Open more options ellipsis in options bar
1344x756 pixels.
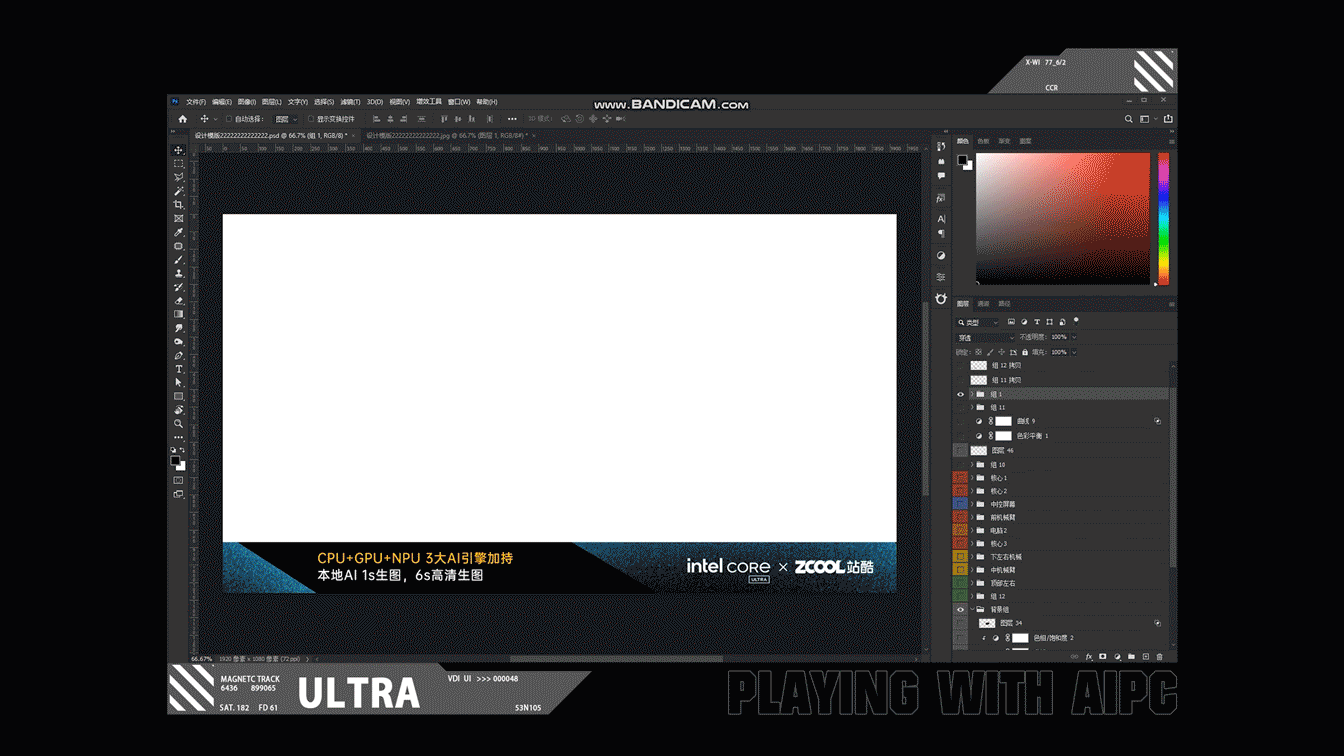[512, 119]
